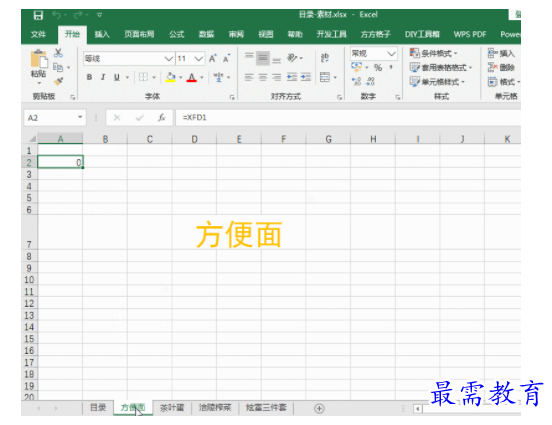Apply Percent Style number format
This screenshot has height=425, width=552.
[x=378, y=68]
